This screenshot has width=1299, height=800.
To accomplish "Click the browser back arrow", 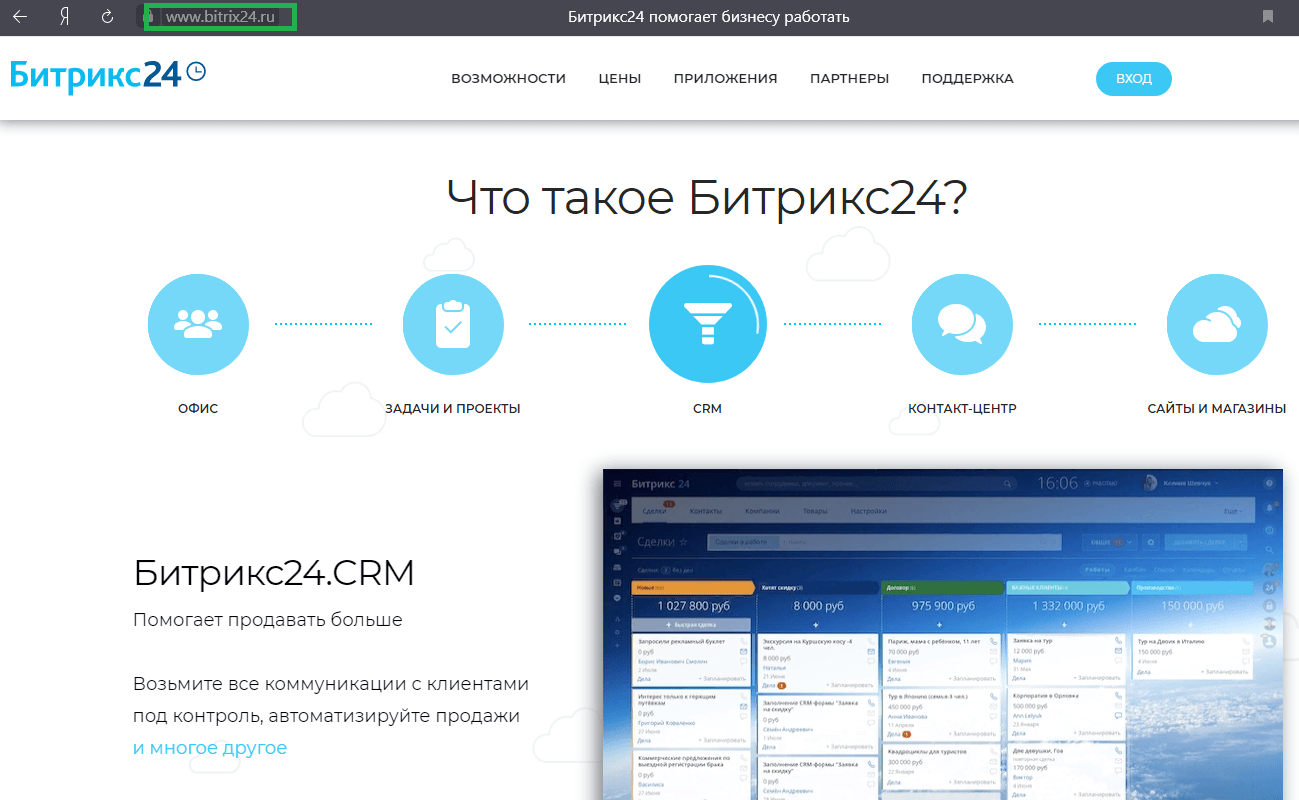I will click(20, 17).
